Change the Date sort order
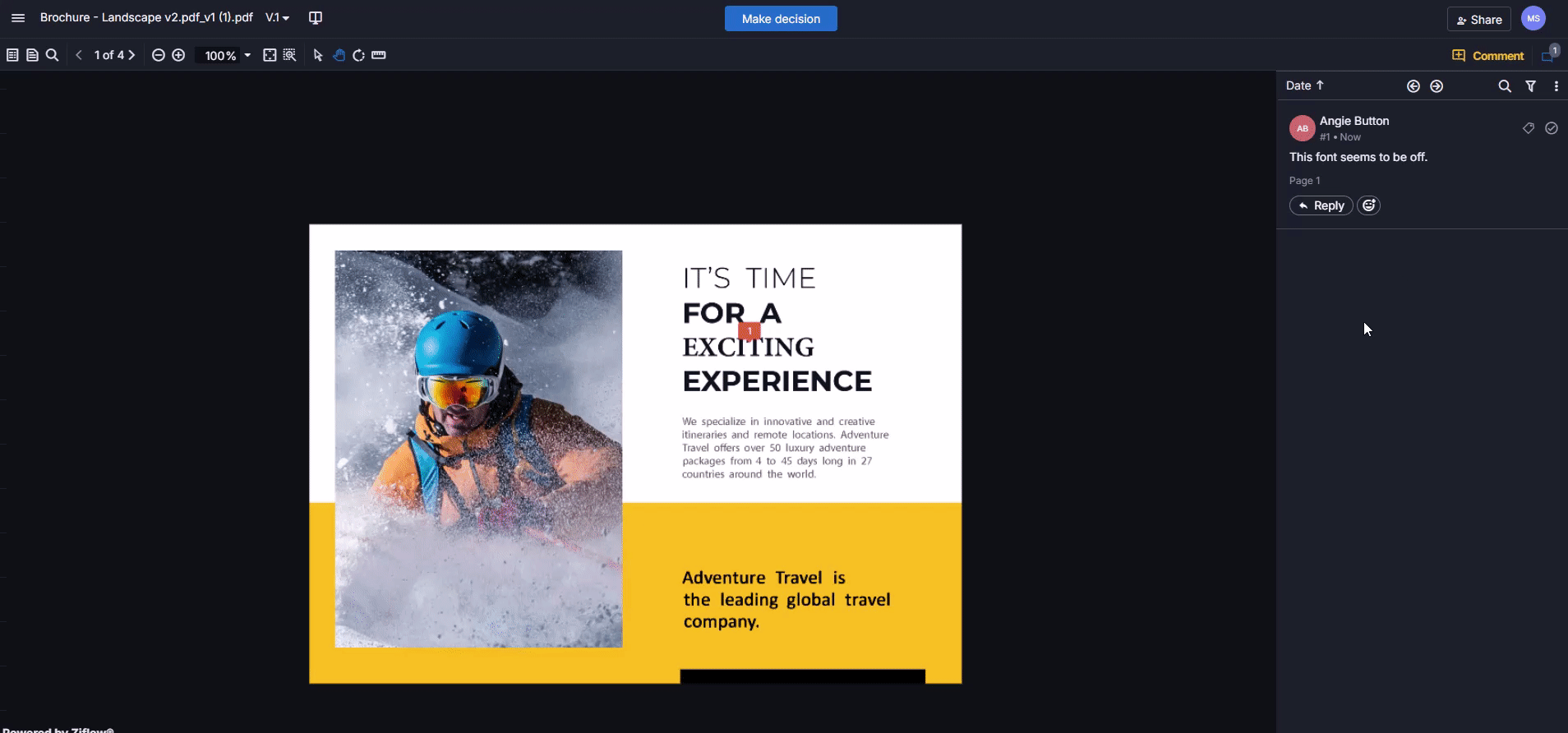 (x=1305, y=85)
